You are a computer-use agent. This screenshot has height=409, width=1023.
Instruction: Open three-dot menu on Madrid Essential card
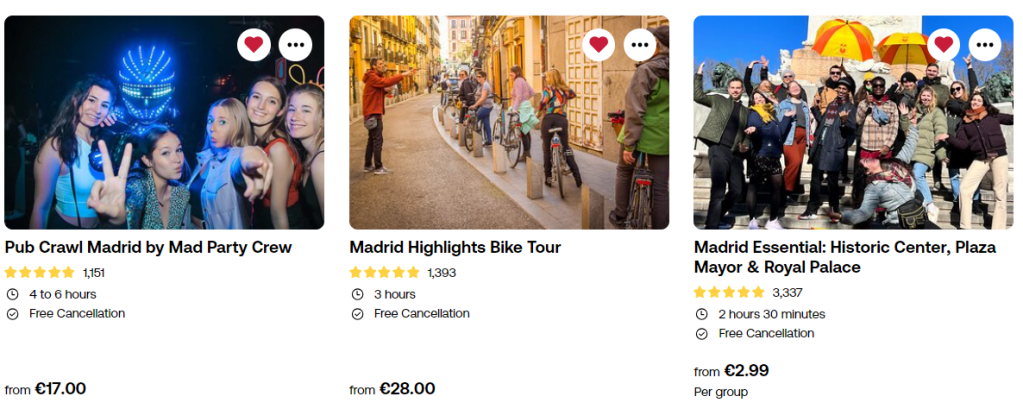[x=985, y=44]
